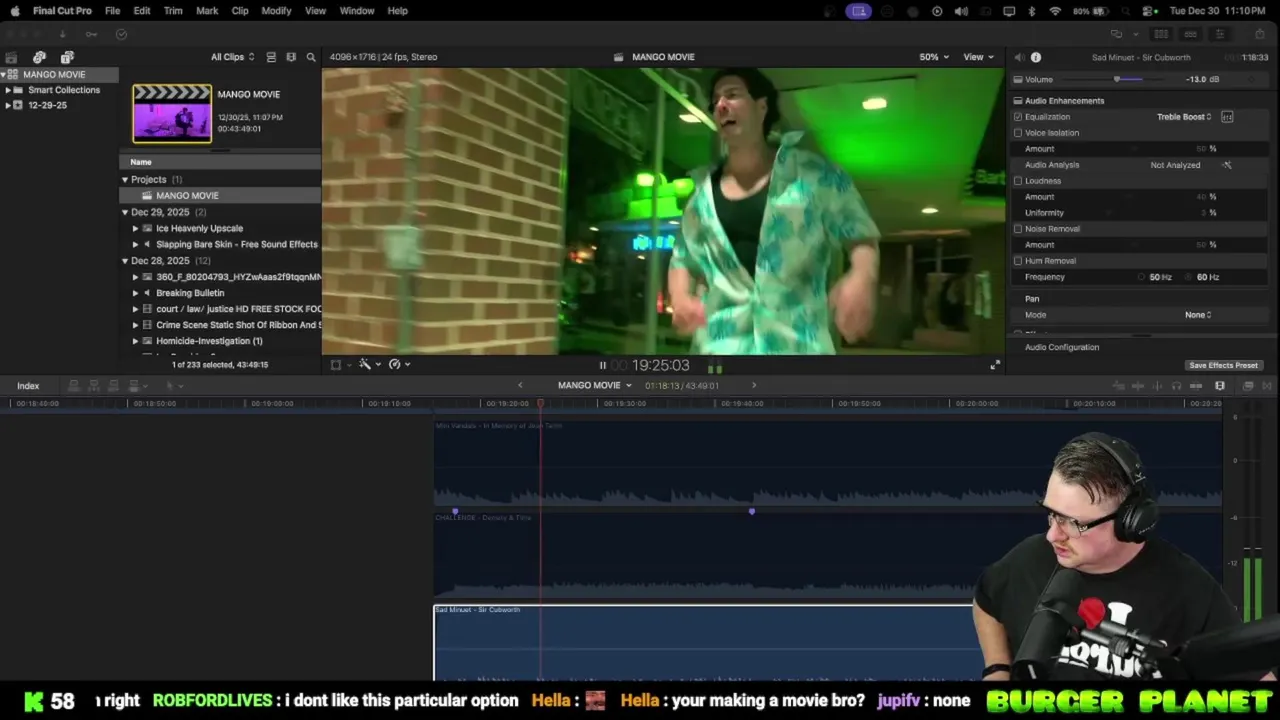Screen dimensions: 1280x720
Task: Click the audio analysis magic wand
Action: (x=1227, y=165)
